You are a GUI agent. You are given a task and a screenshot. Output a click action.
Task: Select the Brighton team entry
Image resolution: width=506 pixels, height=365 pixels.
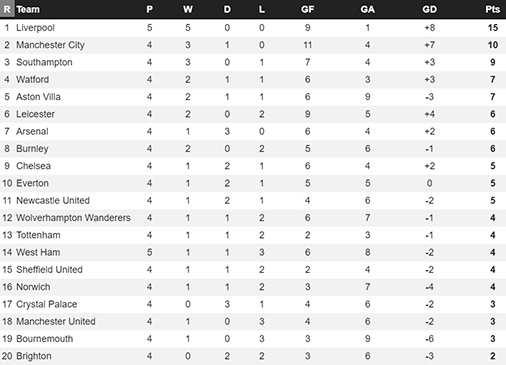tap(34, 356)
